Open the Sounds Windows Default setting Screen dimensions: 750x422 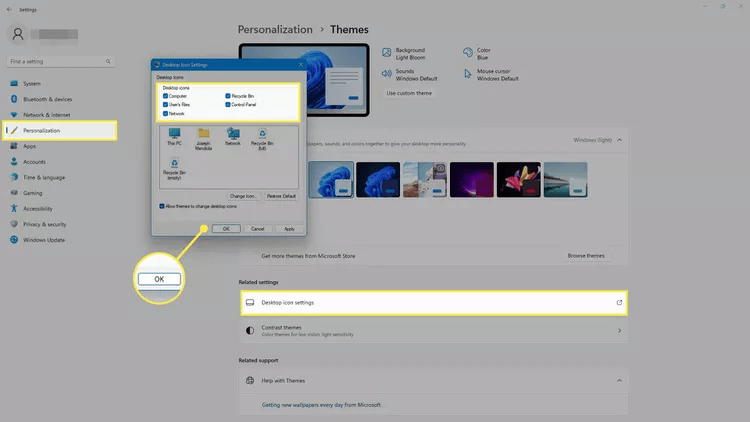(409, 75)
